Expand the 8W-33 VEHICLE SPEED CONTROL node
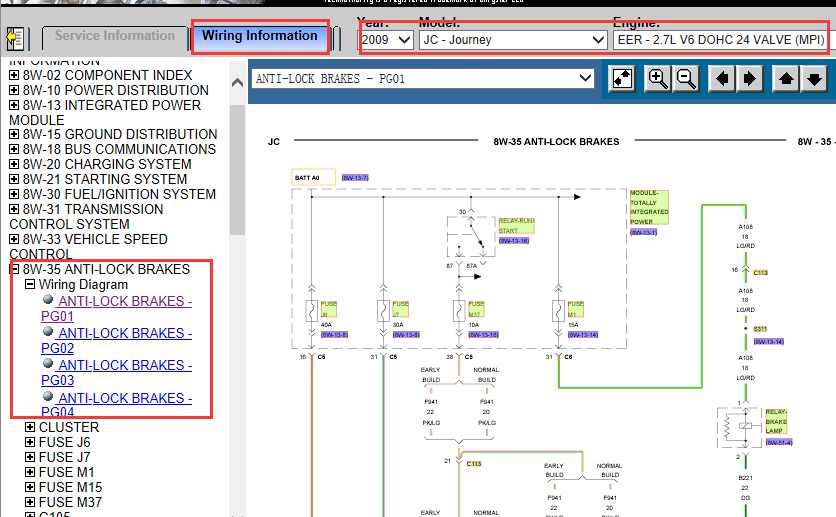The width and height of the screenshot is (836, 517). point(14,239)
